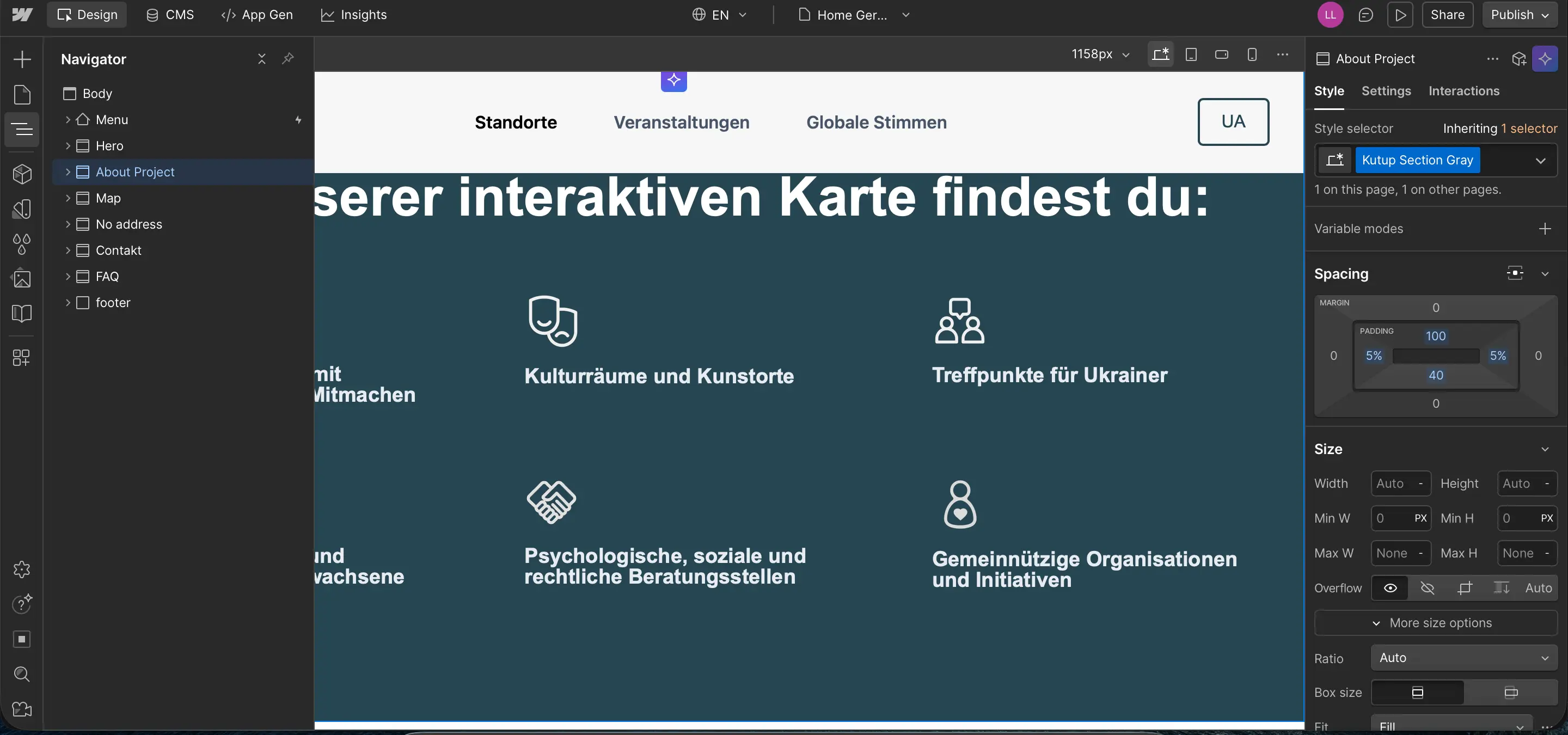Expand the FAQ tree item
Image resolution: width=1568 pixels, height=735 pixels.
[x=68, y=276]
